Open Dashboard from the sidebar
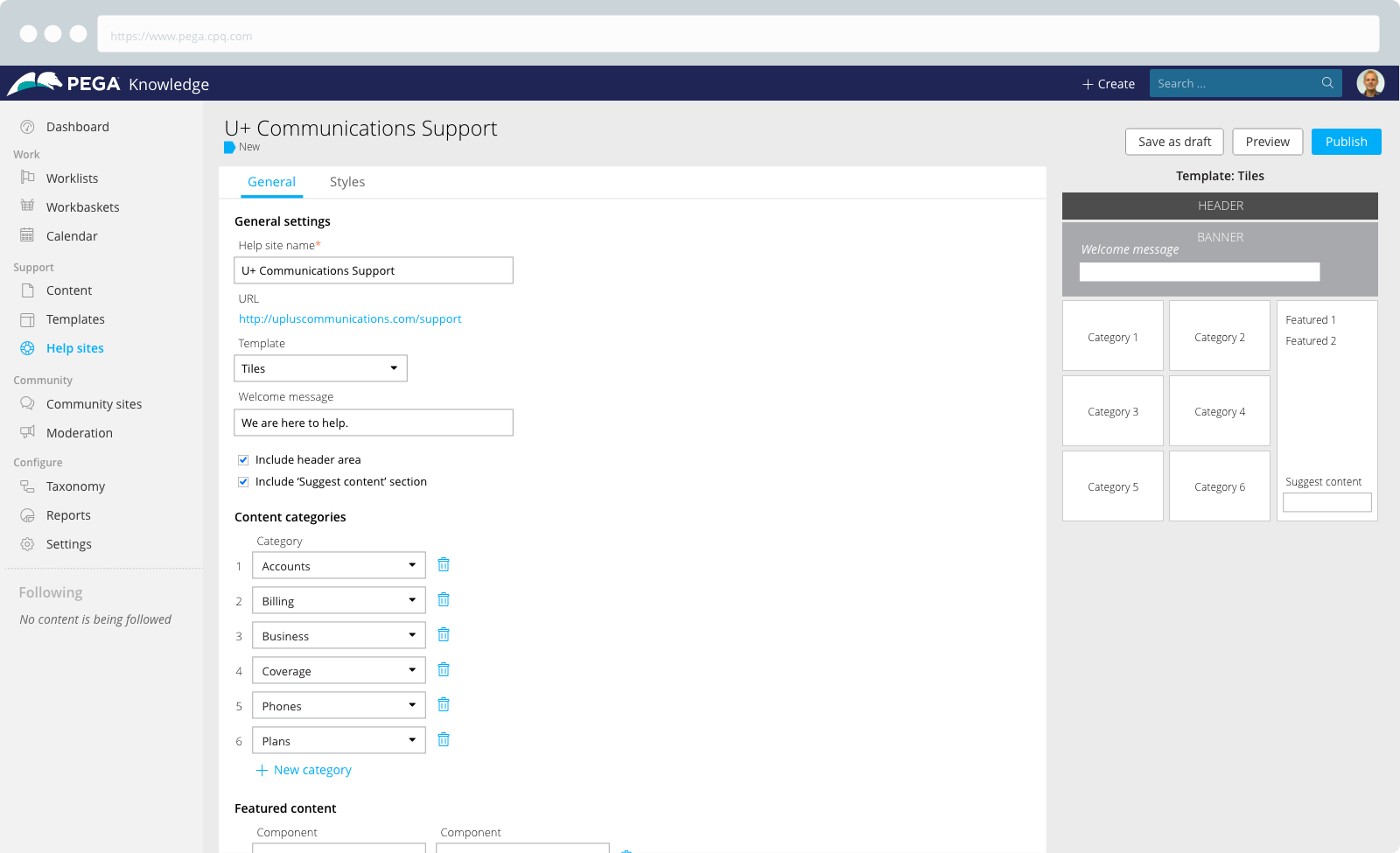1400x853 pixels. pyautogui.click(x=78, y=127)
